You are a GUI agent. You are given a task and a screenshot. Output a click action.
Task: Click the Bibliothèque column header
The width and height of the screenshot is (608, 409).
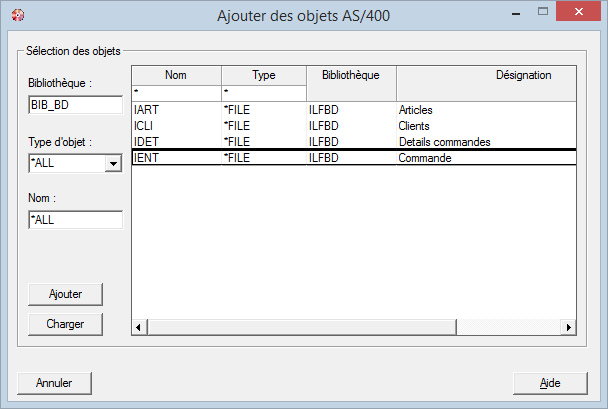350,75
